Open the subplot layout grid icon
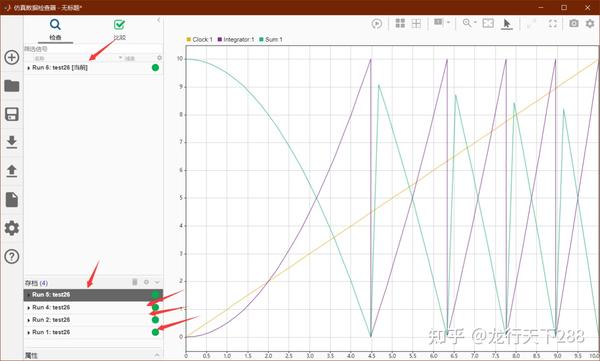The width and height of the screenshot is (600, 361). click(400, 23)
